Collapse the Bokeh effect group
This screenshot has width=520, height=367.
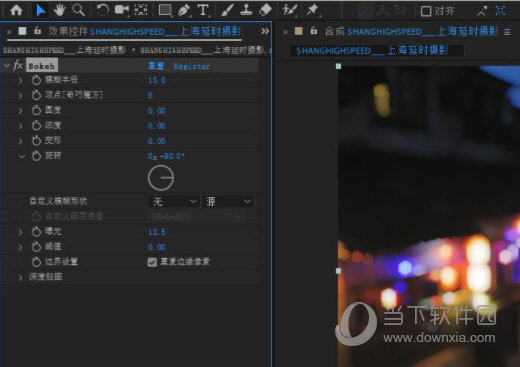coord(7,66)
